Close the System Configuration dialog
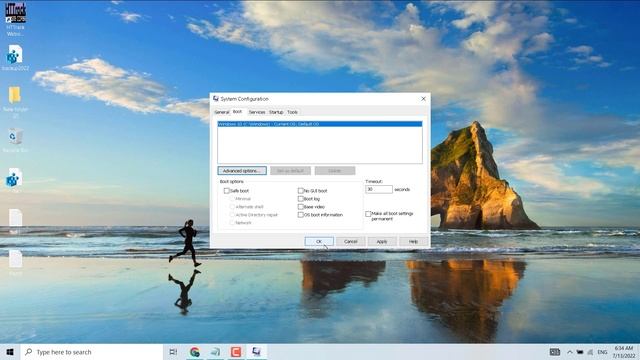The height and width of the screenshot is (360, 640). [x=423, y=99]
